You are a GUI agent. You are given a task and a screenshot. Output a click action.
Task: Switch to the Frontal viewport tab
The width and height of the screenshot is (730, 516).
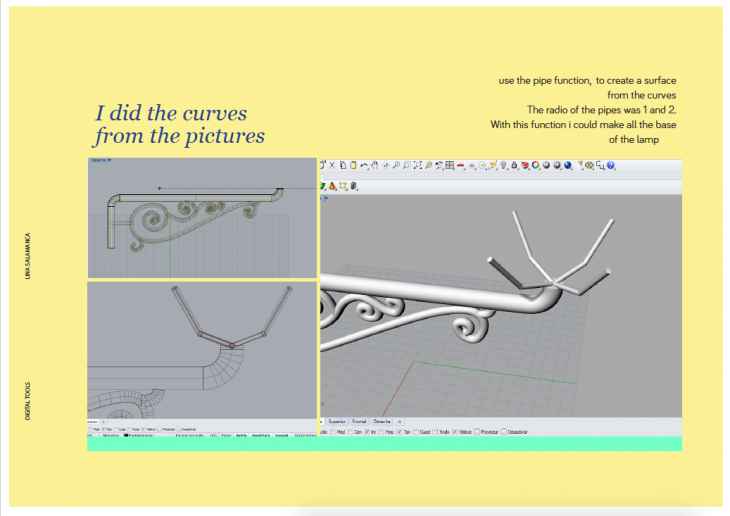[x=360, y=422]
